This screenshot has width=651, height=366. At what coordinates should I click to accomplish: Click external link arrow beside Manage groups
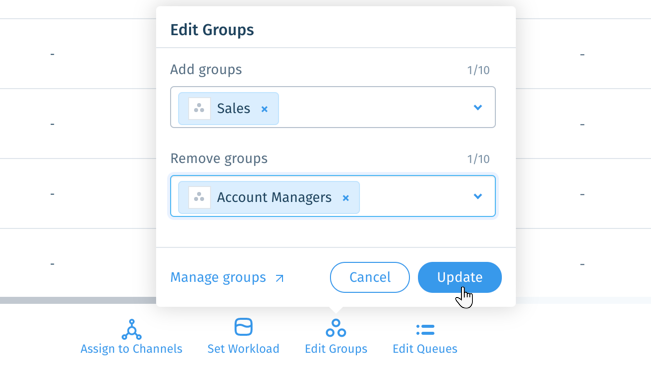coord(279,278)
